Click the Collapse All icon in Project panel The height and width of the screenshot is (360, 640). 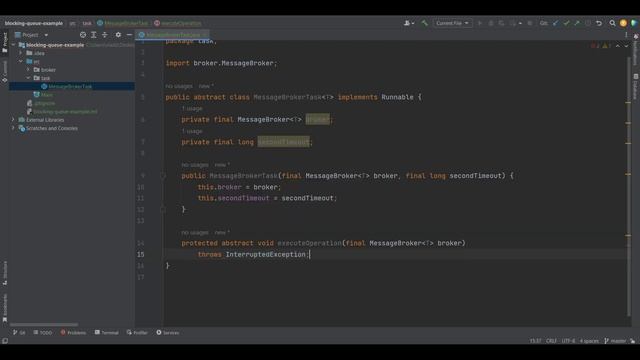[x=104, y=35]
